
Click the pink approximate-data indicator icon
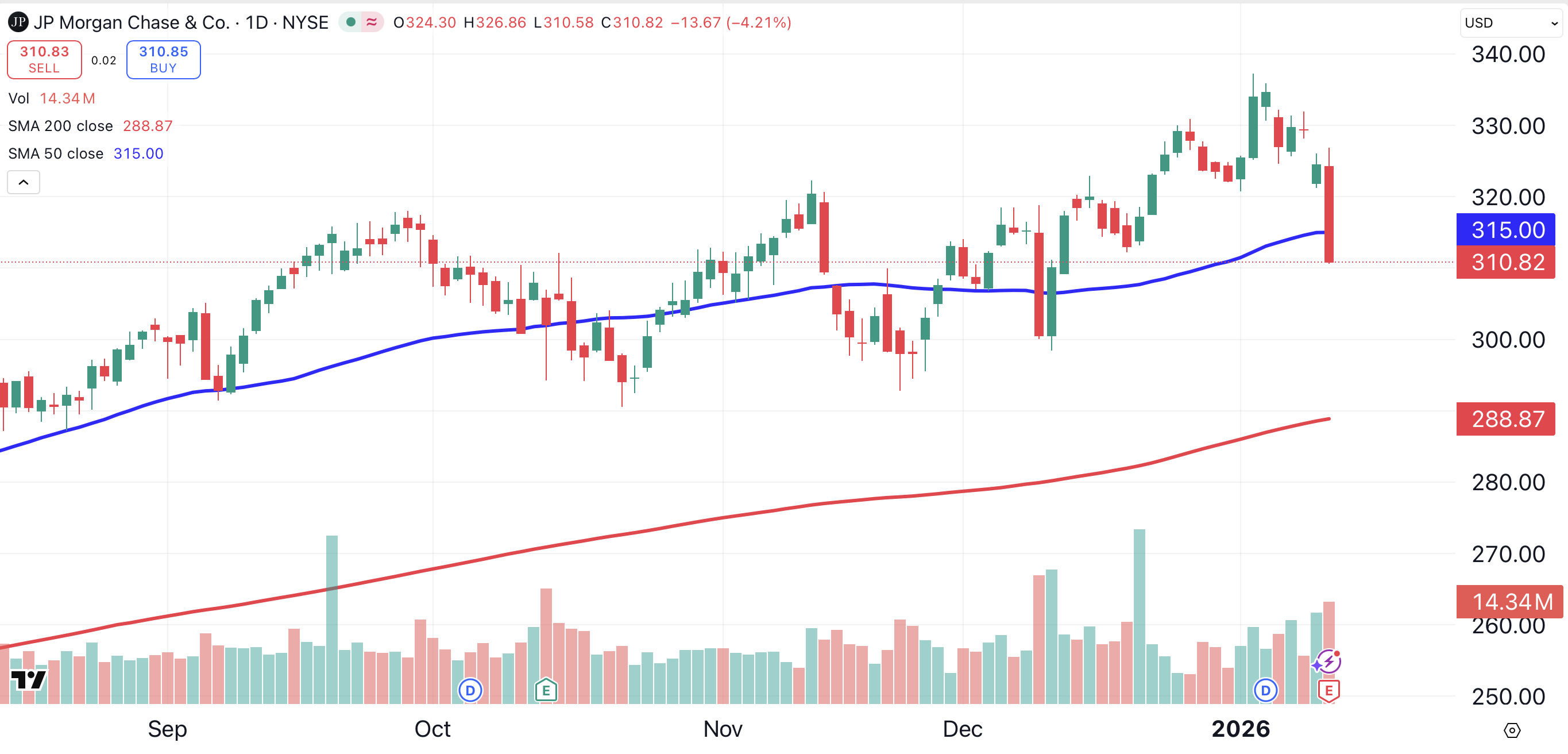point(371,22)
